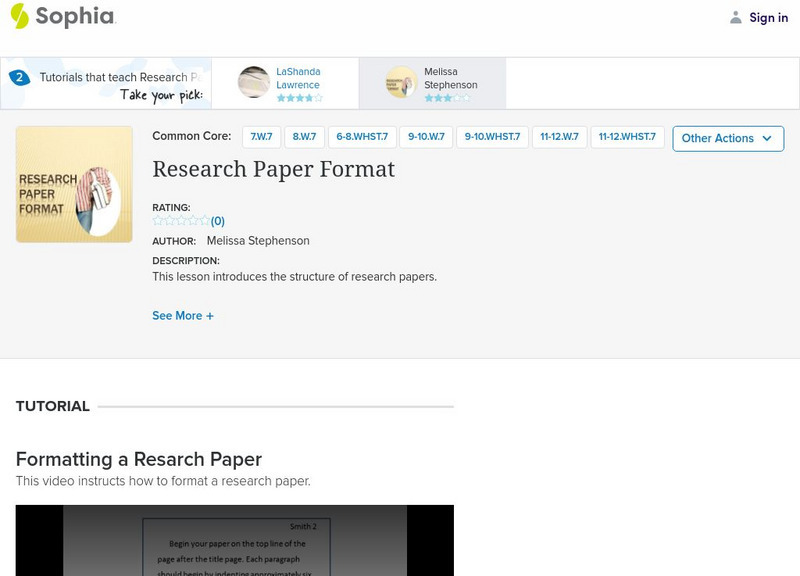The width and height of the screenshot is (800, 576).
Task: Click the 8.W.7 Common Core tag
Action: point(304,137)
